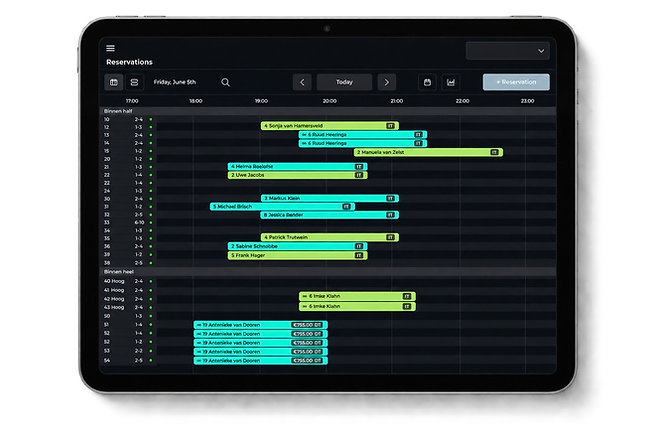The image size is (654, 436).
Task: Click IT badge on Sonja van Hamersveld reservation
Action: coord(390,126)
